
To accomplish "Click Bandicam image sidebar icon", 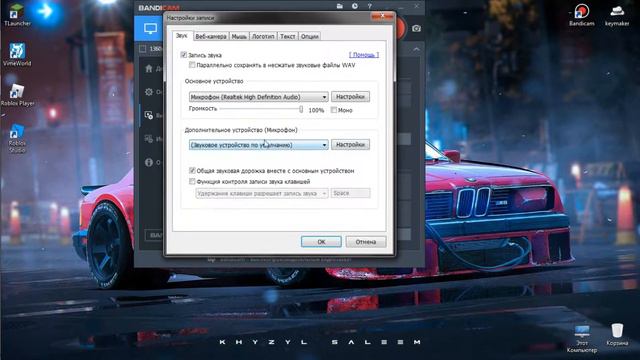I will (149, 139).
